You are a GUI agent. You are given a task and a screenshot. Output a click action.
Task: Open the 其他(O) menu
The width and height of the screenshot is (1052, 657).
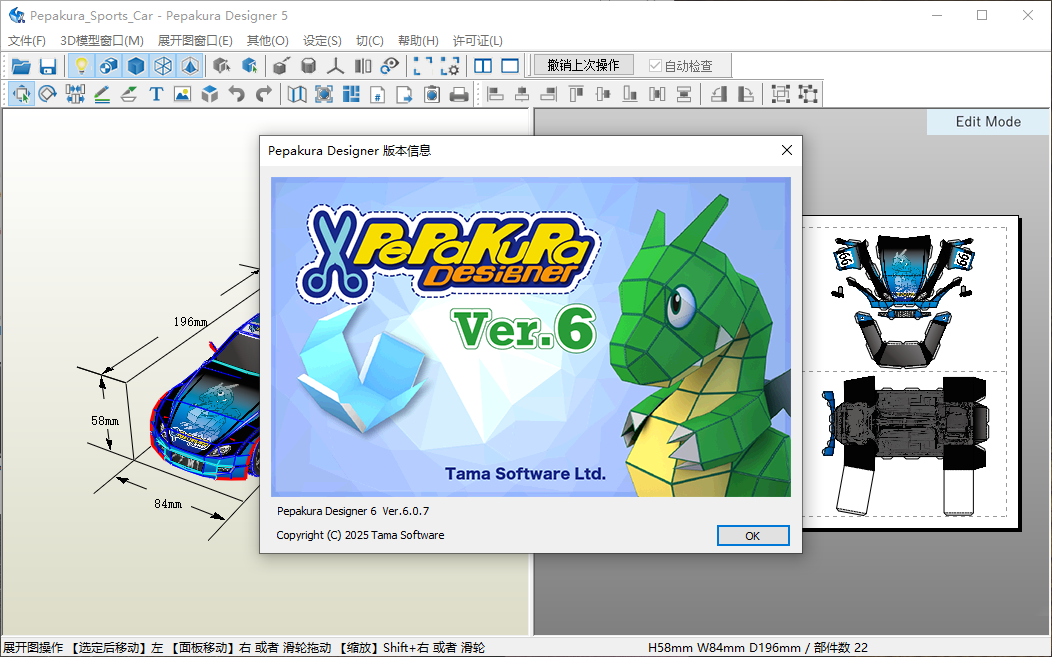coord(268,41)
